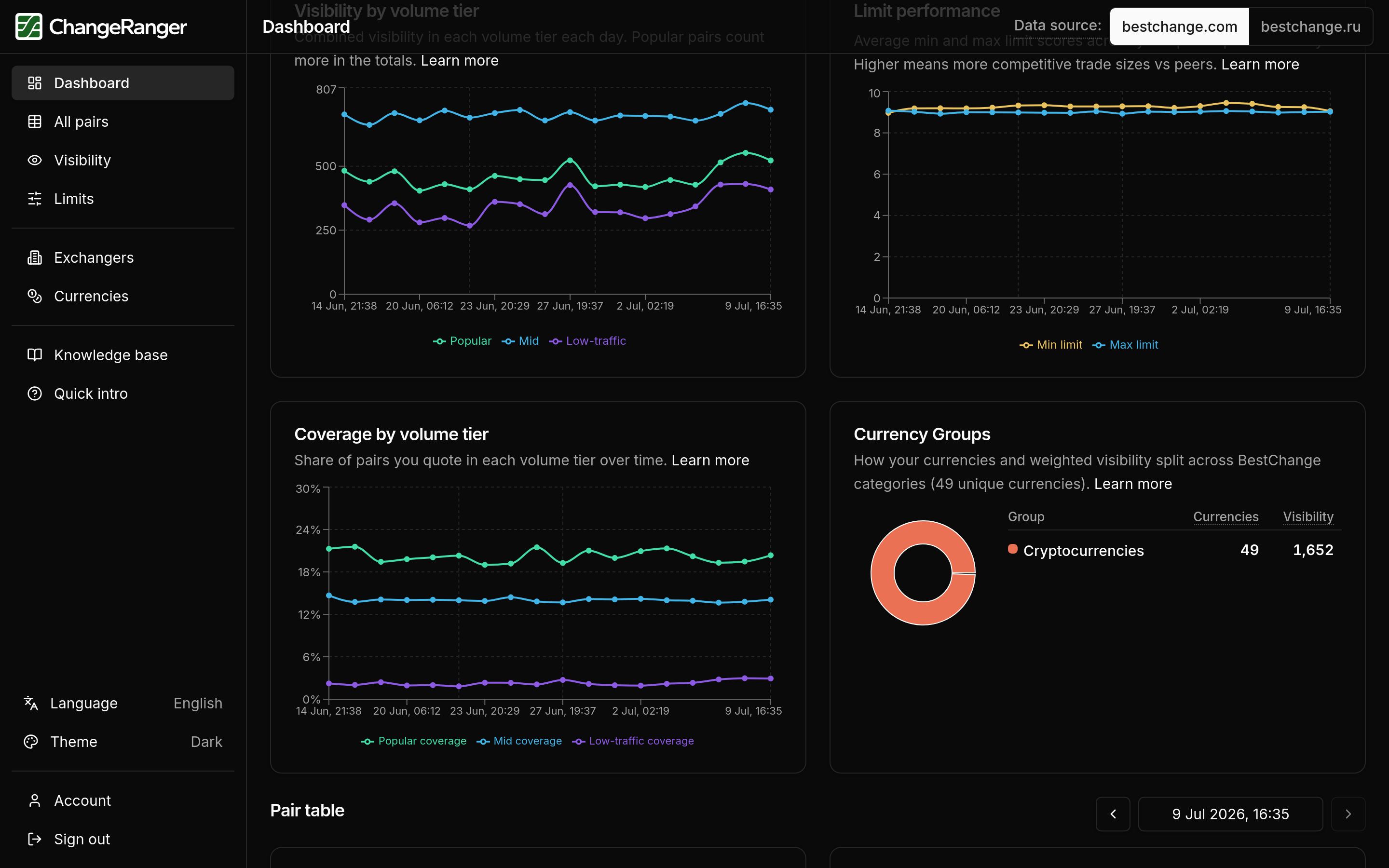Click the Dashboard grid icon in sidebar
Image resolution: width=1389 pixels, height=868 pixels.
[34, 82]
